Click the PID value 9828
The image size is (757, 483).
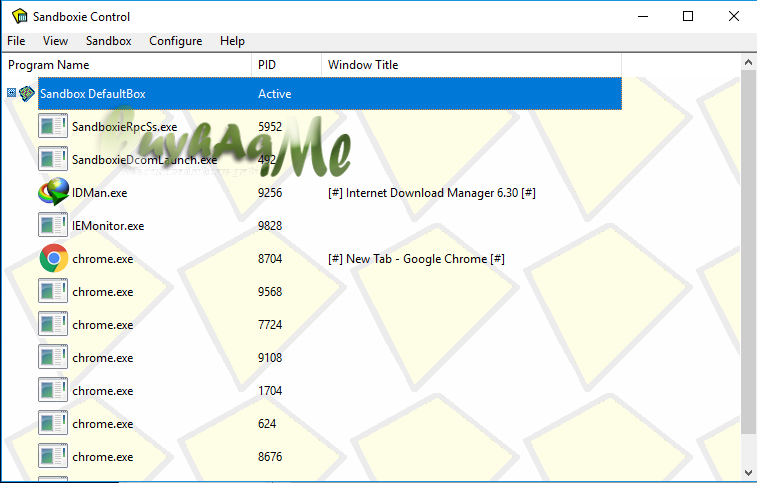click(270, 226)
